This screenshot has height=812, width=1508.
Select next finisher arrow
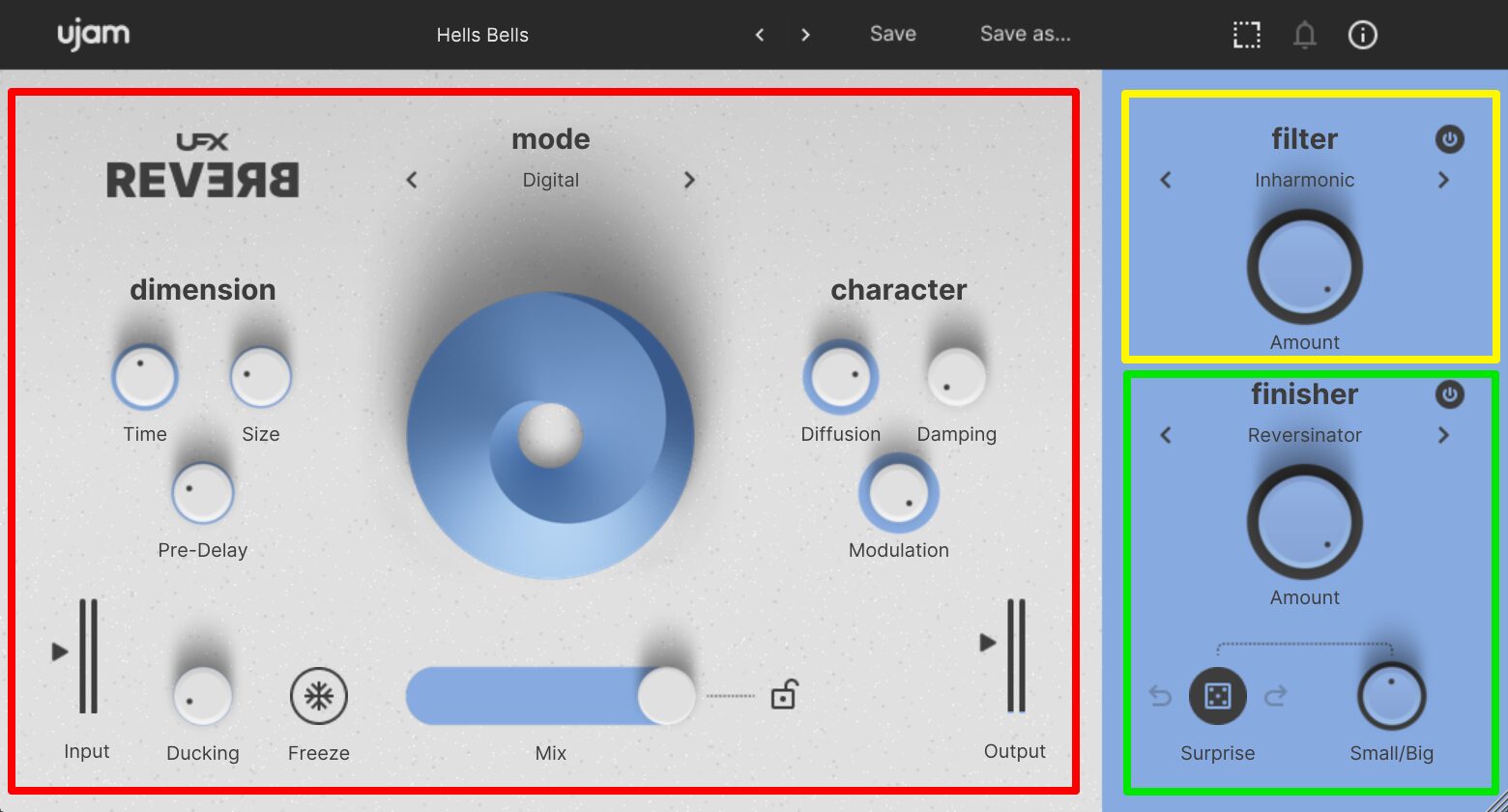[x=1443, y=435]
